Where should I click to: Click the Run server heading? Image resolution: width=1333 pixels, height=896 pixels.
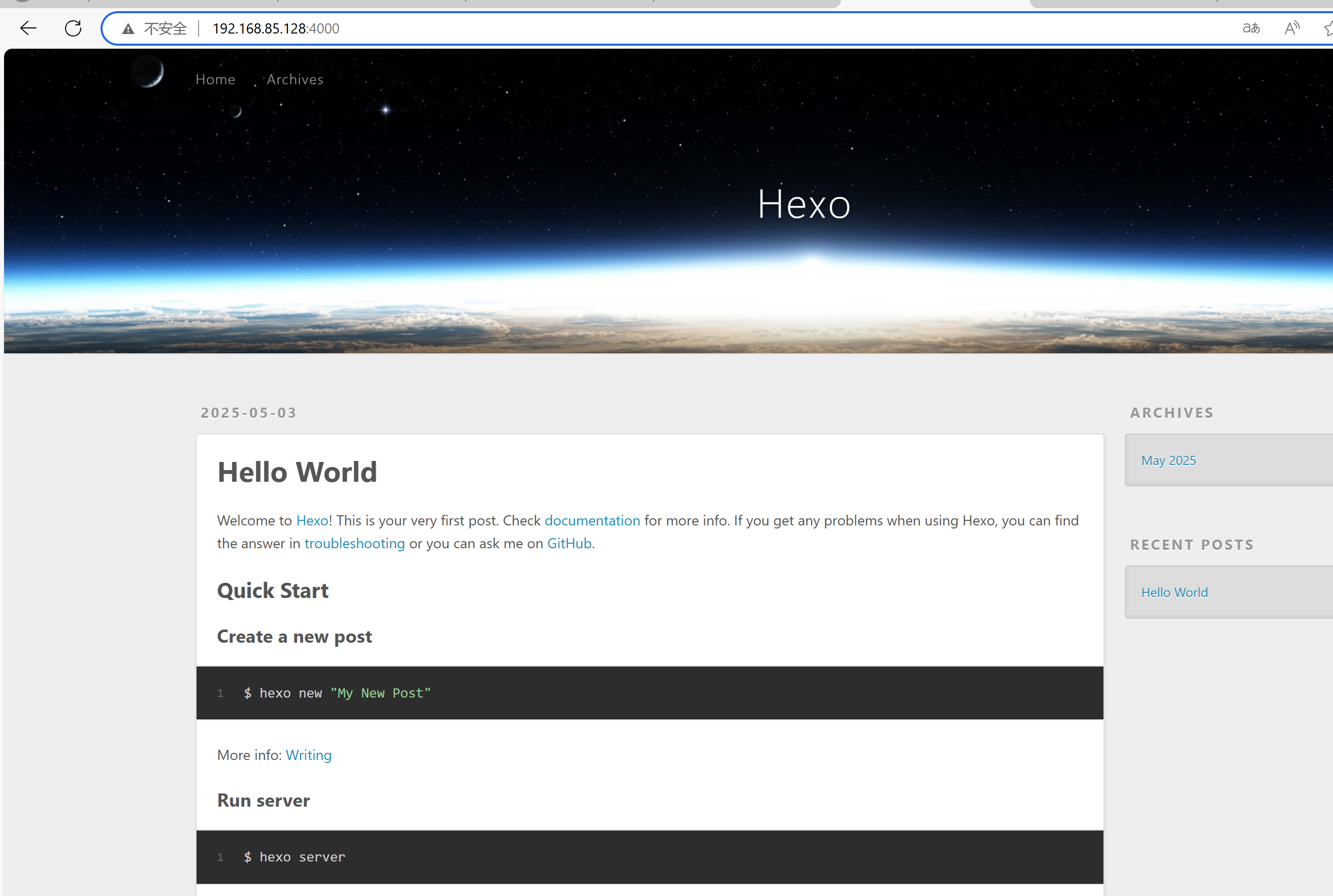click(264, 801)
